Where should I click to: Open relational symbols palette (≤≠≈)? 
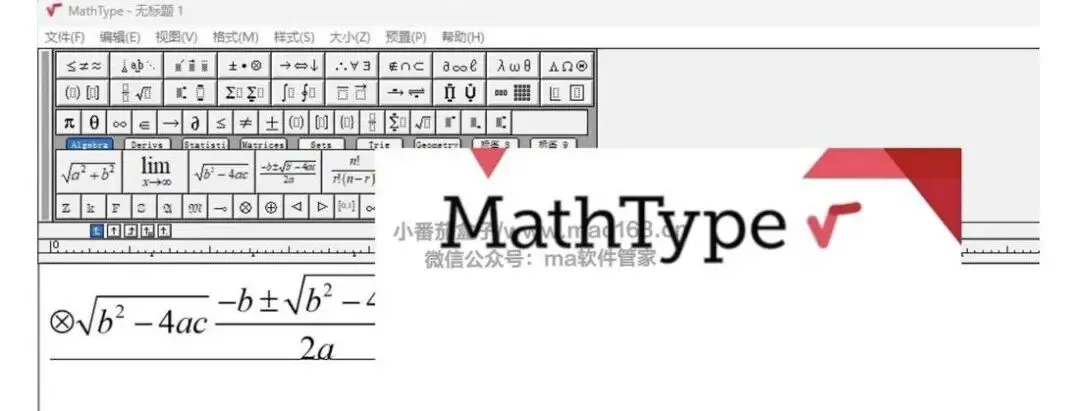click(x=83, y=66)
